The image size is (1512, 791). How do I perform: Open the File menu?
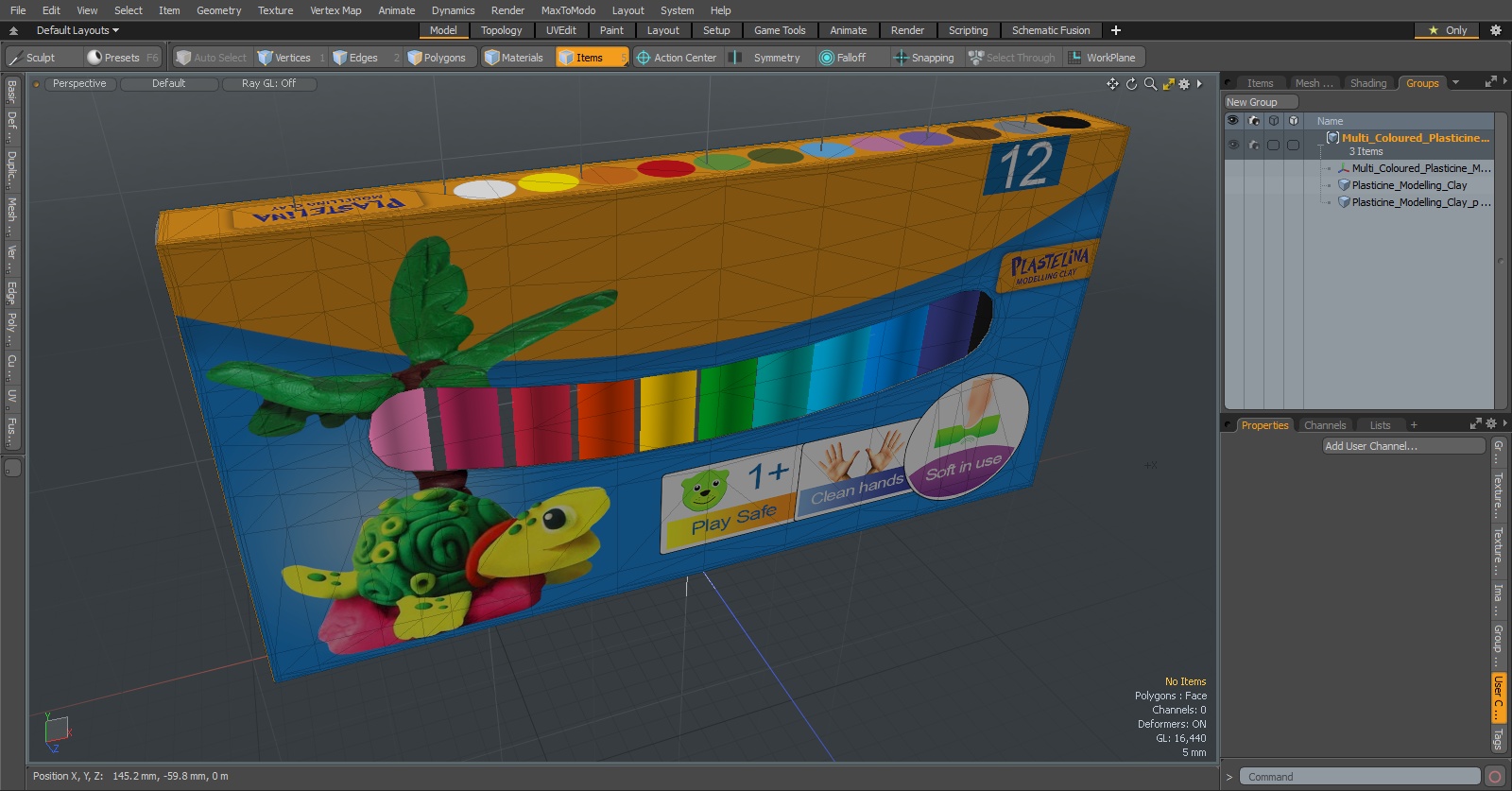pyautogui.click(x=18, y=10)
